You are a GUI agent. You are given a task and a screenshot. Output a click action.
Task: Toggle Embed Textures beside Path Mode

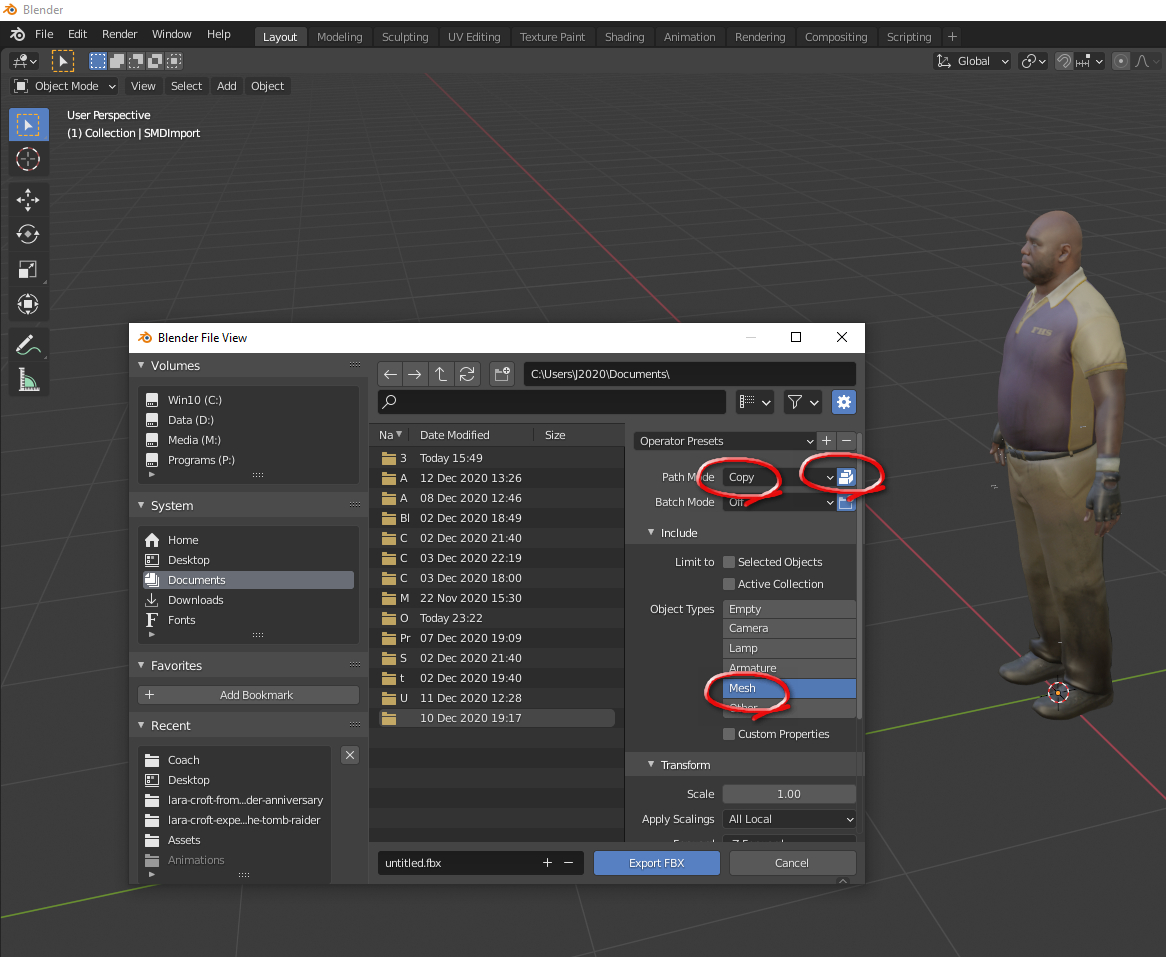coord(845,477)
